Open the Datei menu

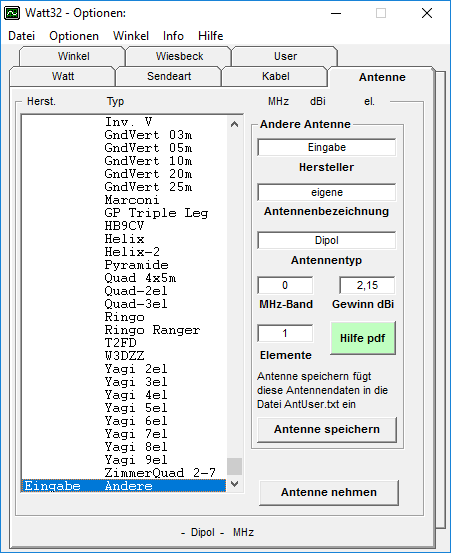[22, 36]
